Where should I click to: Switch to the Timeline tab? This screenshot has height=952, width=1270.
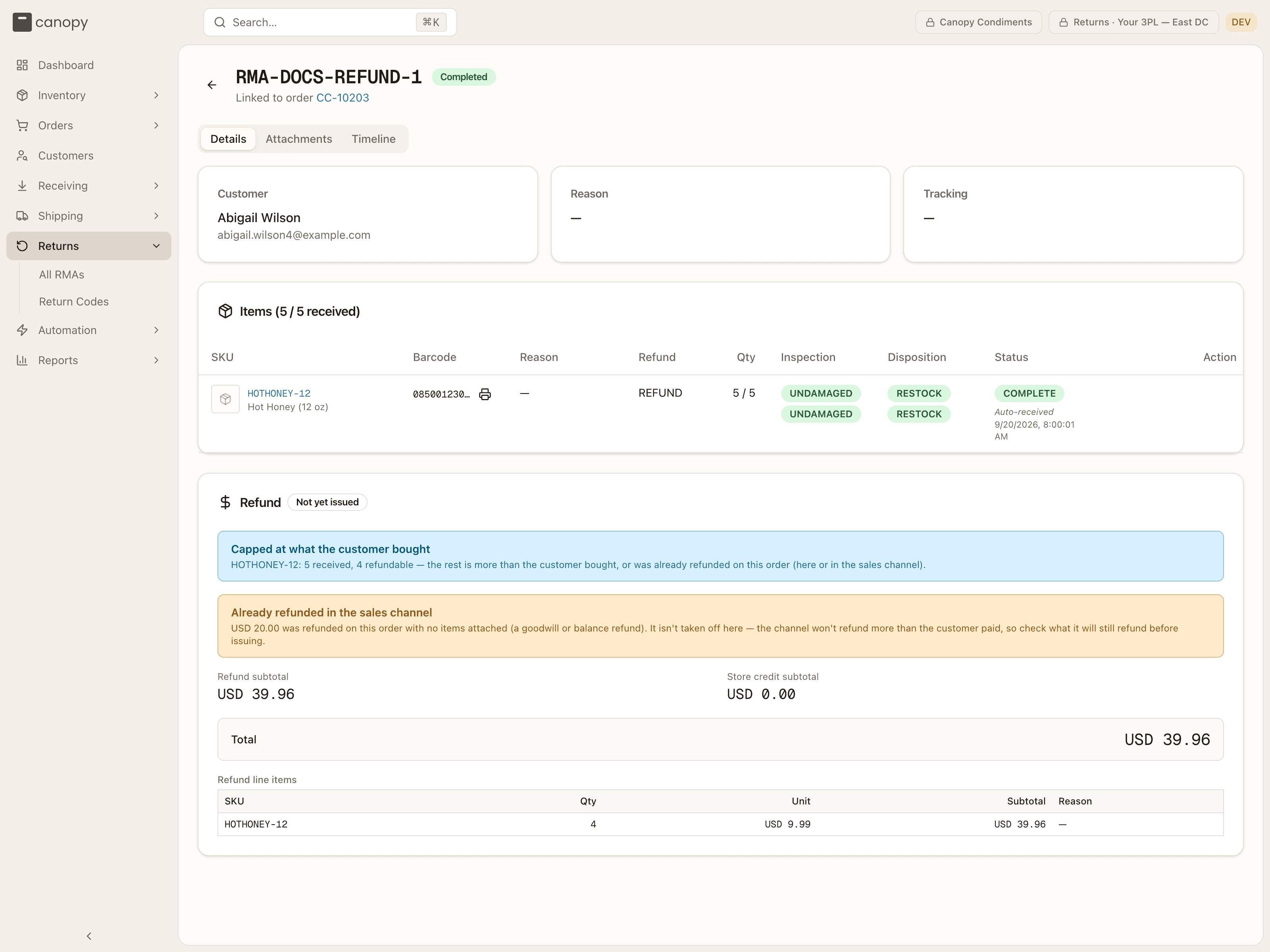tap(374, 139)
